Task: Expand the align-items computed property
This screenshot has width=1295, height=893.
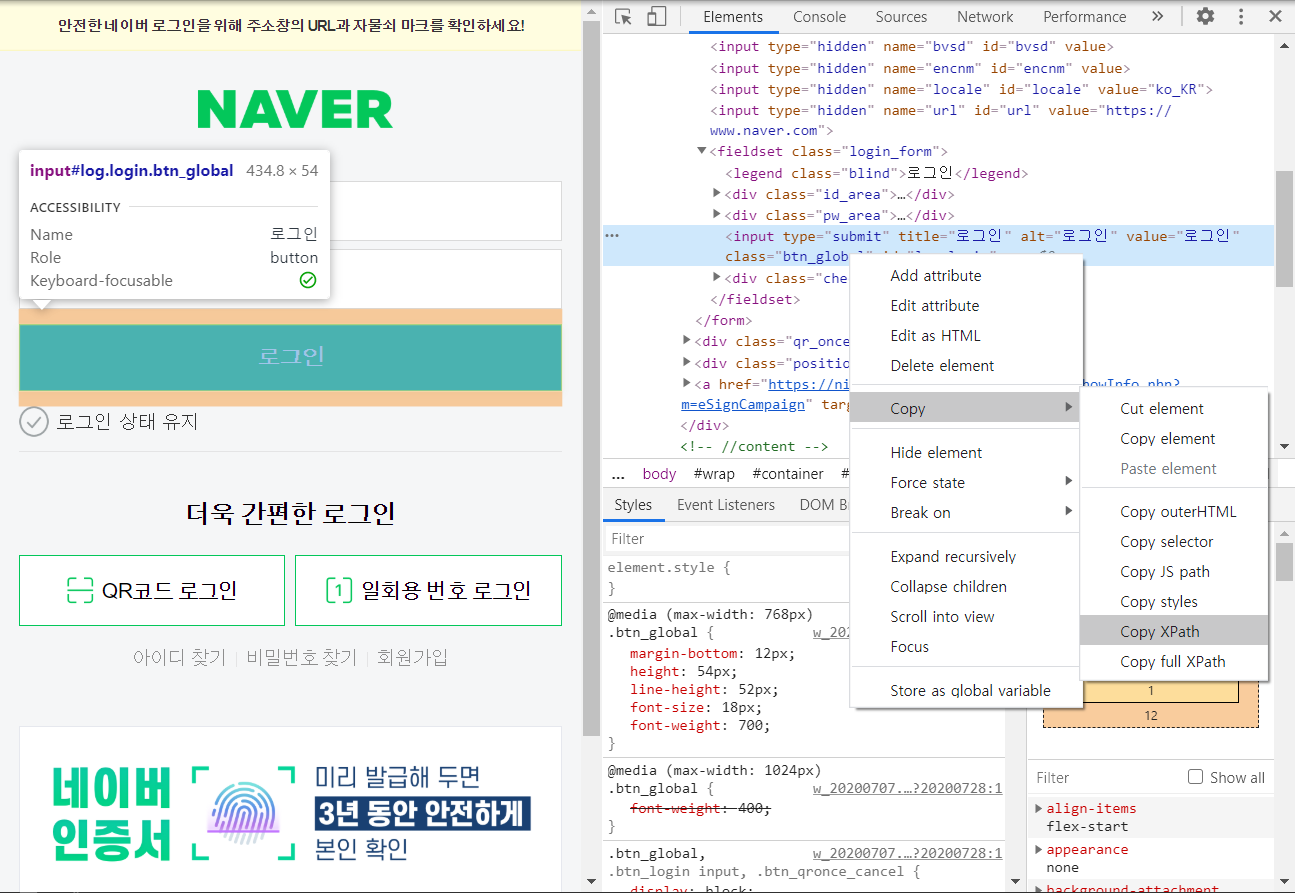Action: [1038, 808]
